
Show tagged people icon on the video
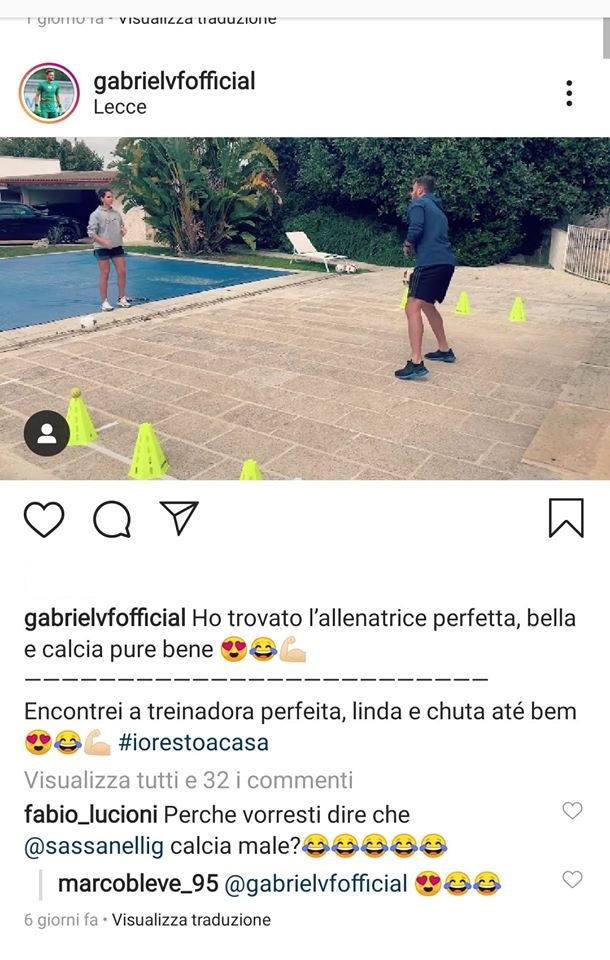pos(47,433)
